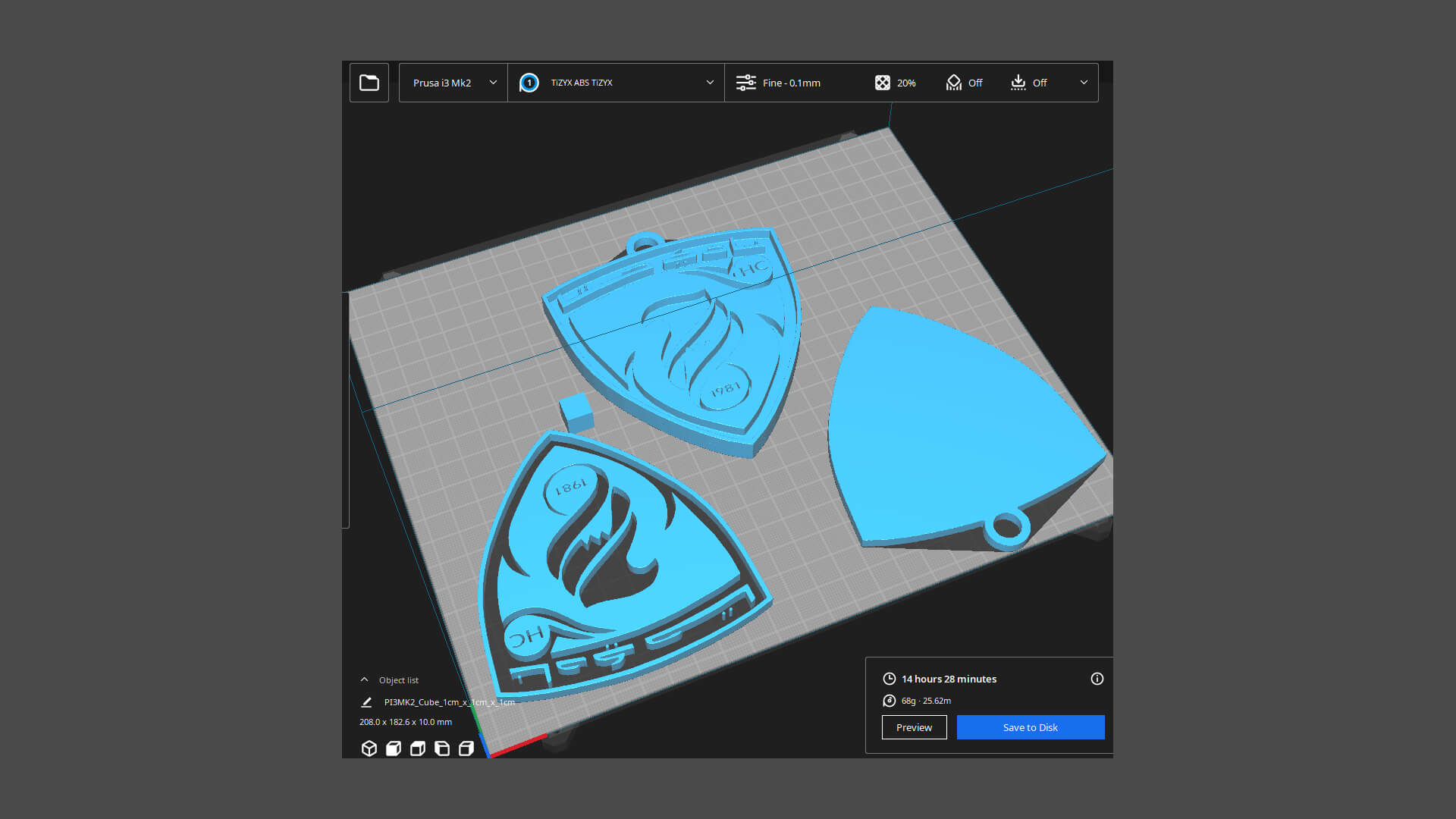
Task: Click the extruder 1 icon
Action: (x=529, y=83)
